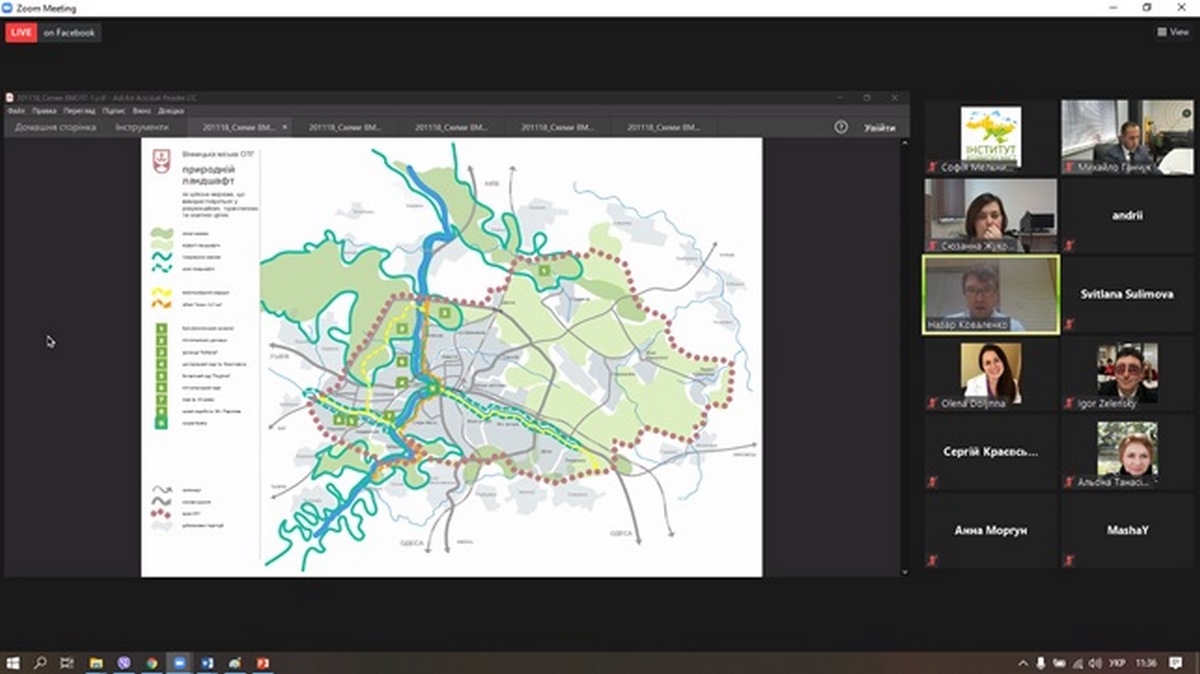Open Task View from the taskbar

[x=68, y=663]
